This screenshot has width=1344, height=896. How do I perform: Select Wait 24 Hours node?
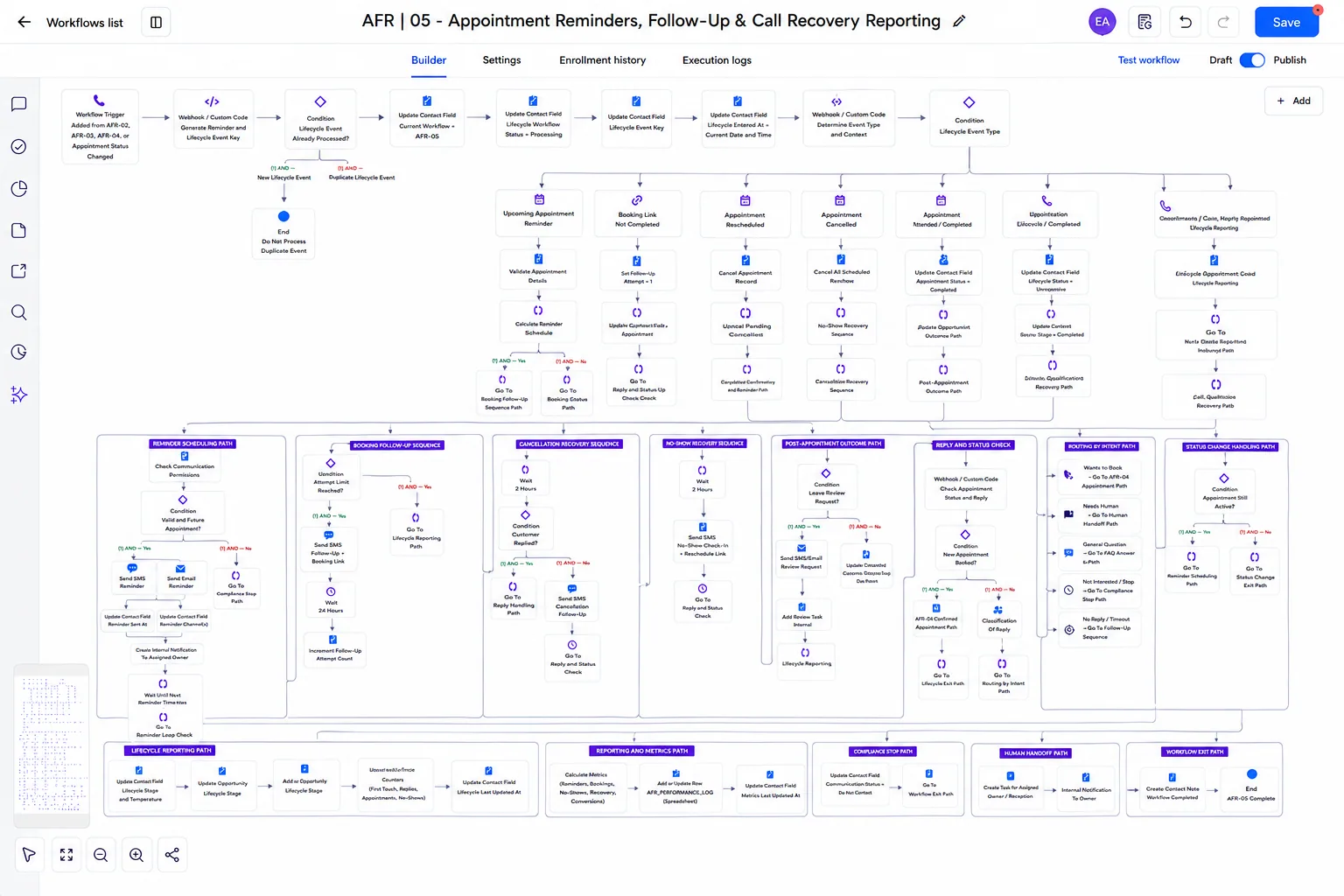pos(332,600)
